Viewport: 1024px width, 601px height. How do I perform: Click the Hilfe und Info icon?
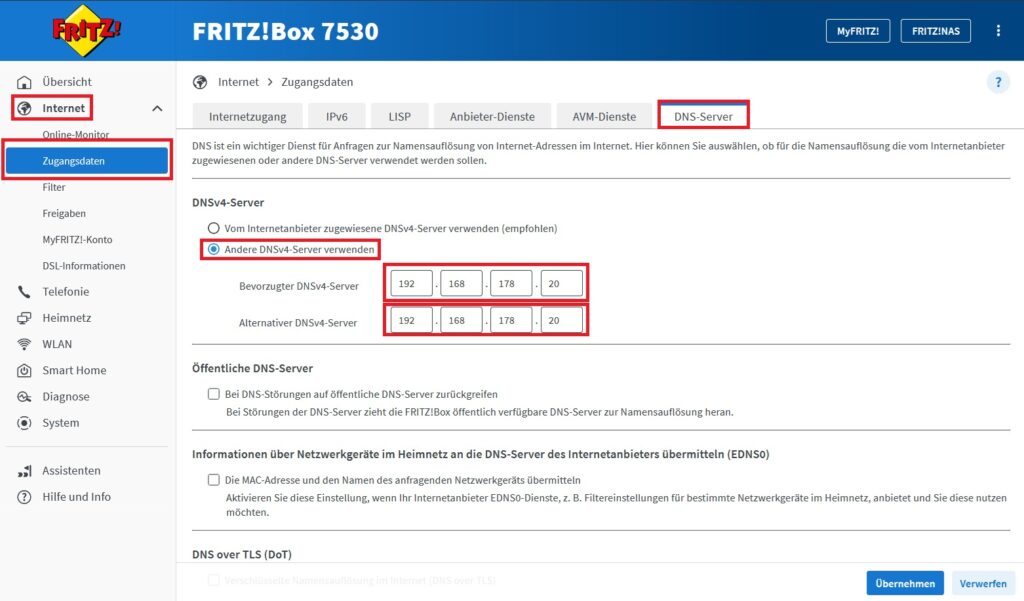(x=24, y=497)
